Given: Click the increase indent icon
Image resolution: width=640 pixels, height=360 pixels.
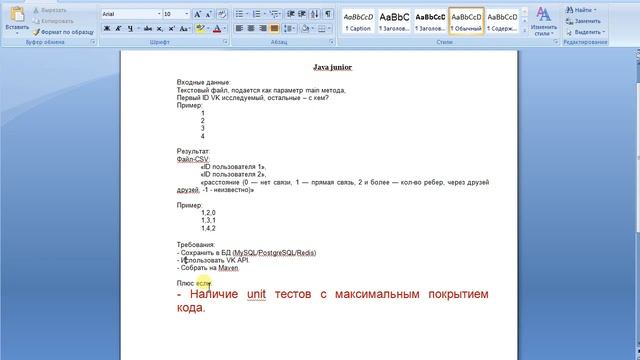Looking at the screenshot, I should click(302, 14).
